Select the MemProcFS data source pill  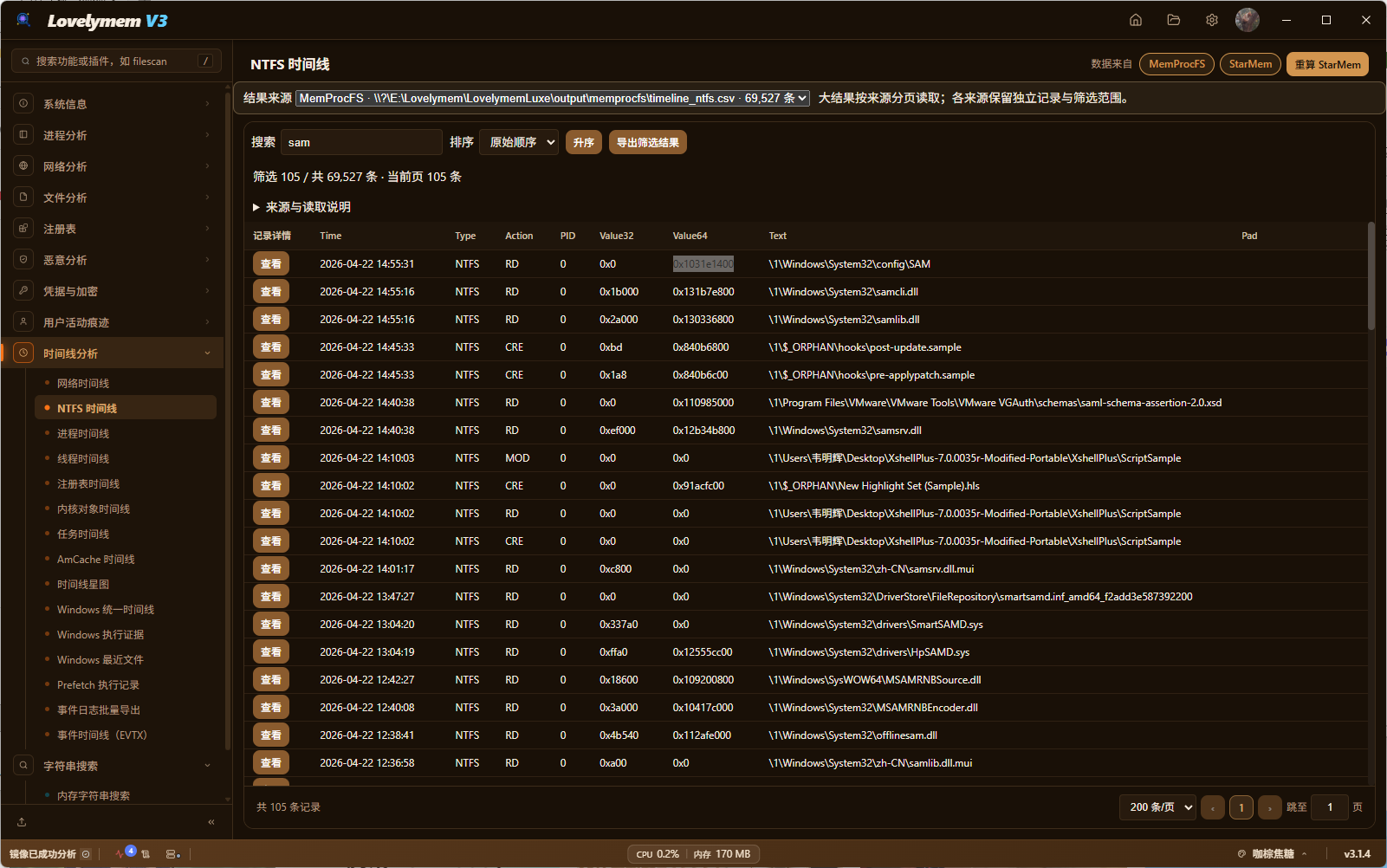click(x=1176, y=64)
